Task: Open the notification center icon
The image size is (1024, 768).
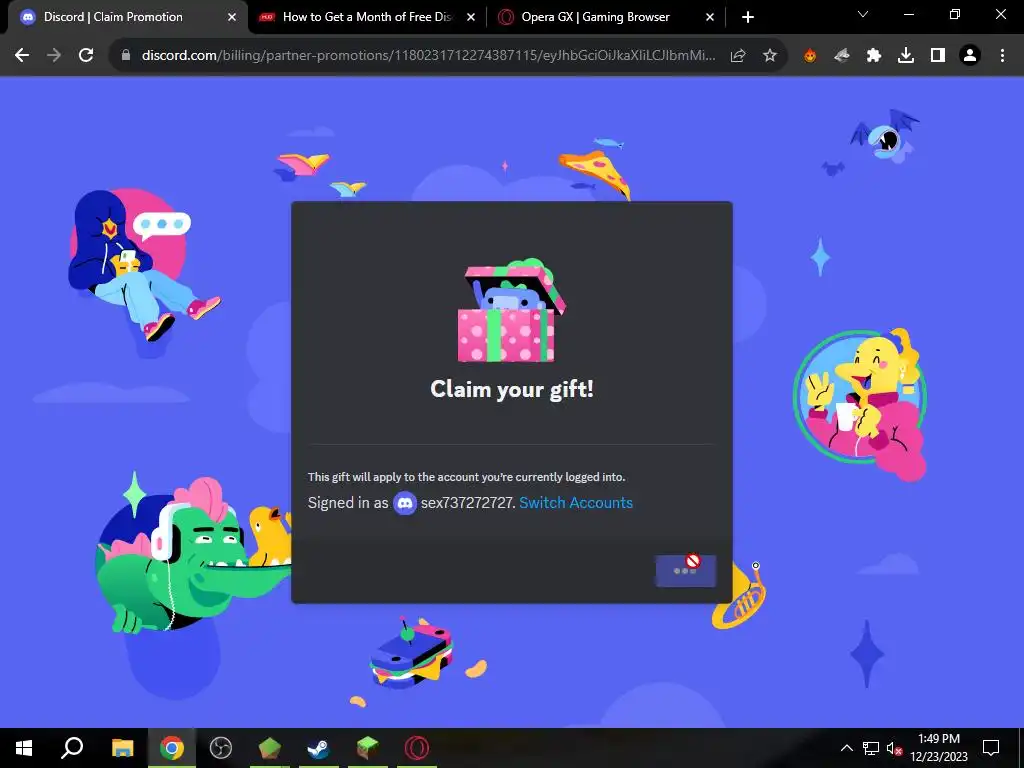Action: tap(991, 748)
